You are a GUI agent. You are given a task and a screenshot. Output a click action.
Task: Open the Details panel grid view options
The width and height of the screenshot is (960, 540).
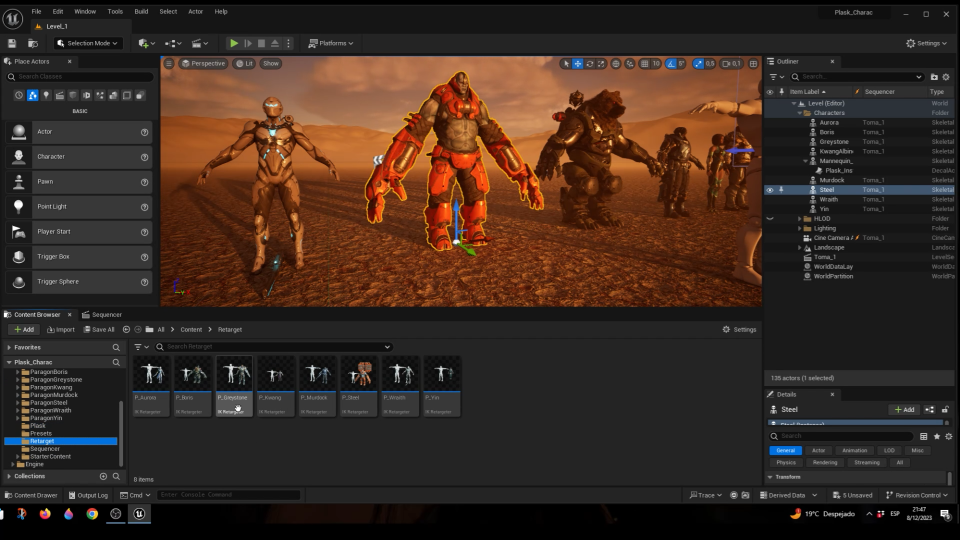point(923,437)
